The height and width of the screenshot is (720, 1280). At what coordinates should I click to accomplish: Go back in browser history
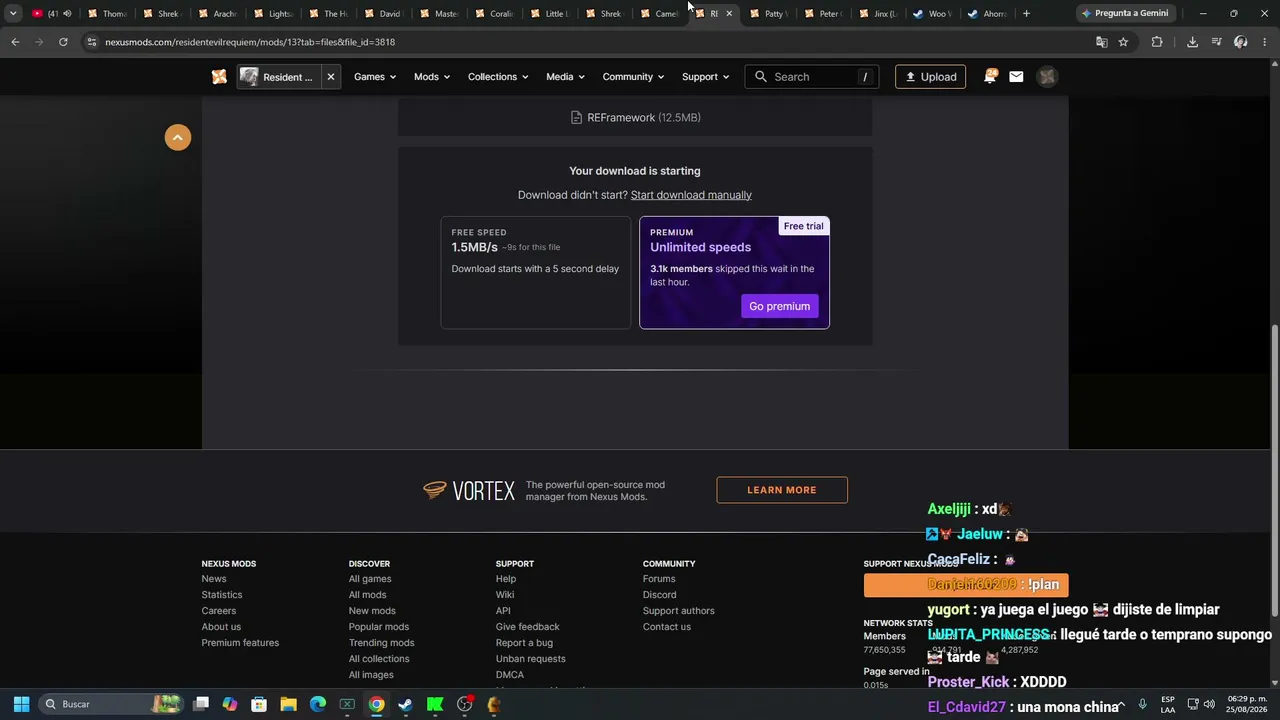click(x=15, y=42)
